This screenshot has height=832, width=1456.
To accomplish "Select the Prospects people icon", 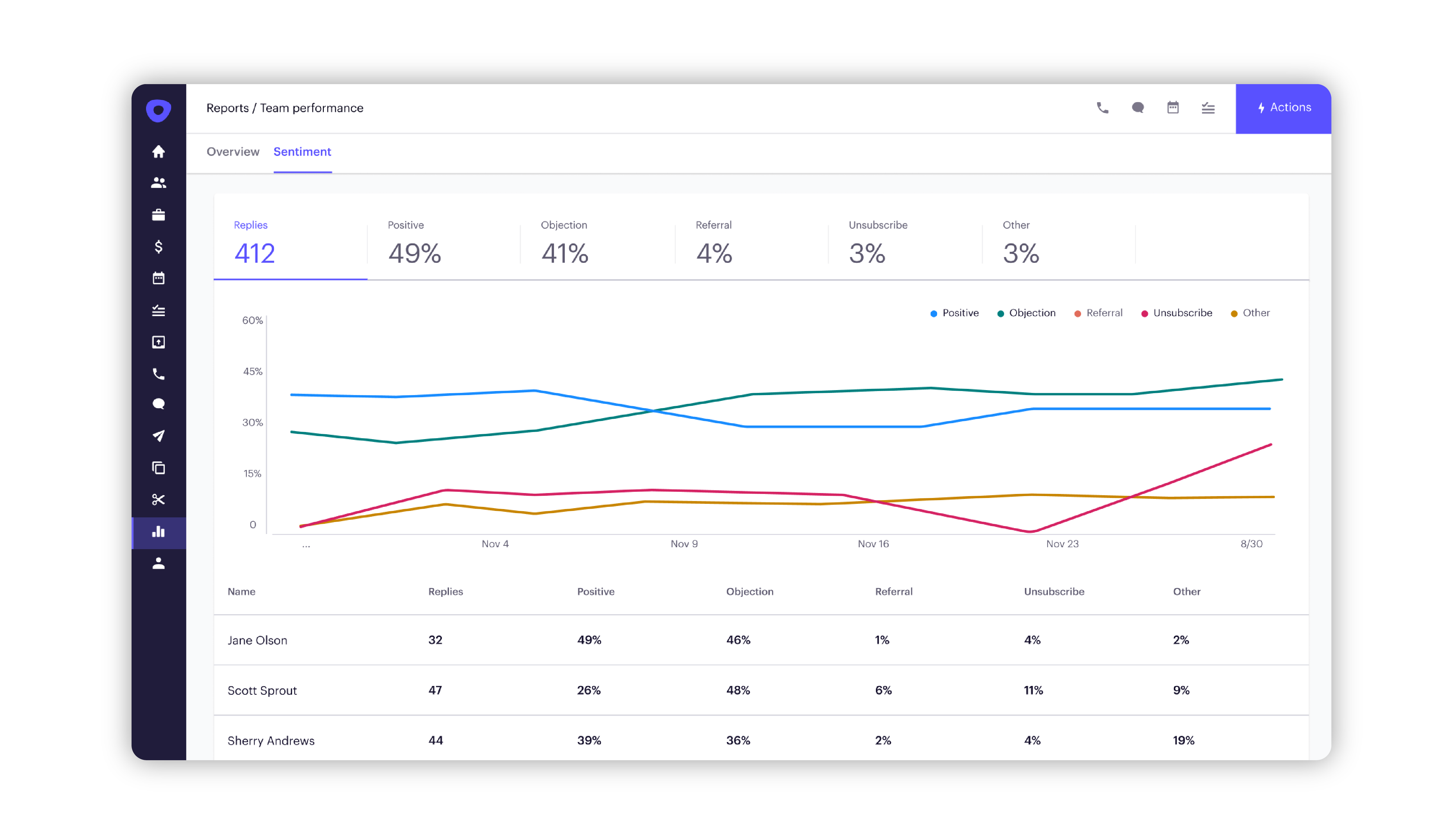I will click(x=159, y=182).
